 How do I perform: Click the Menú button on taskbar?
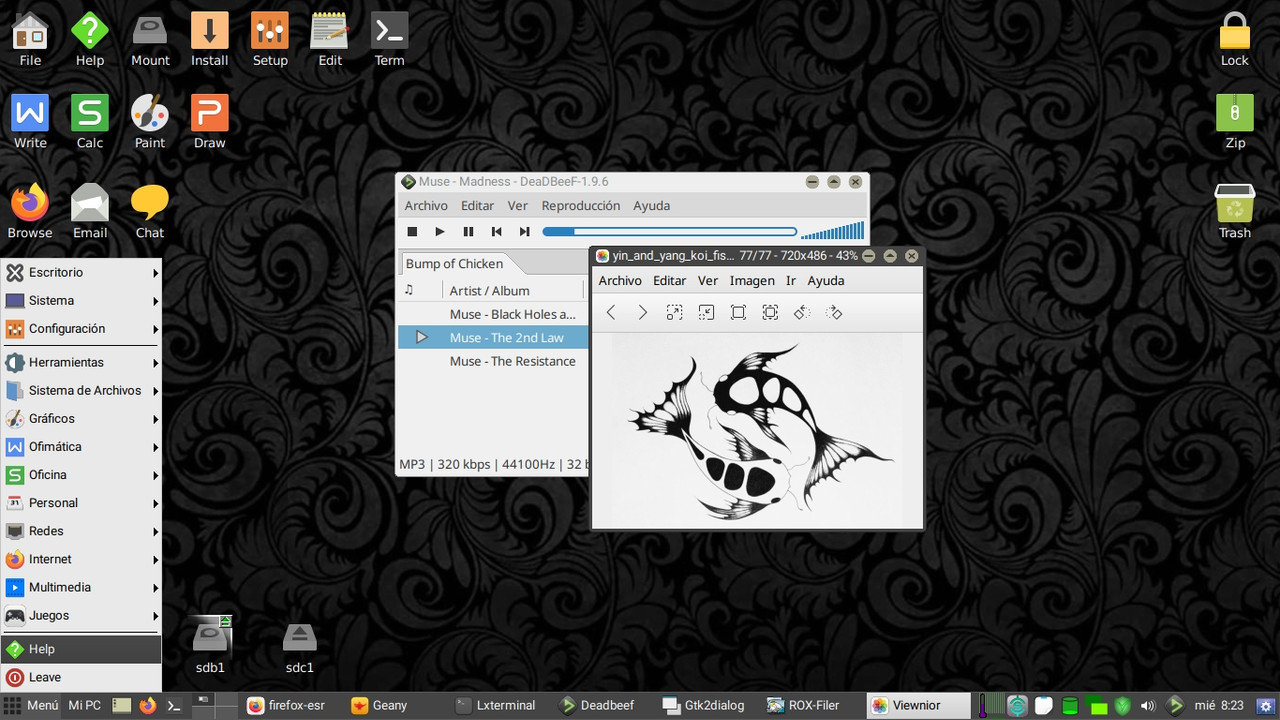(32, 705)
